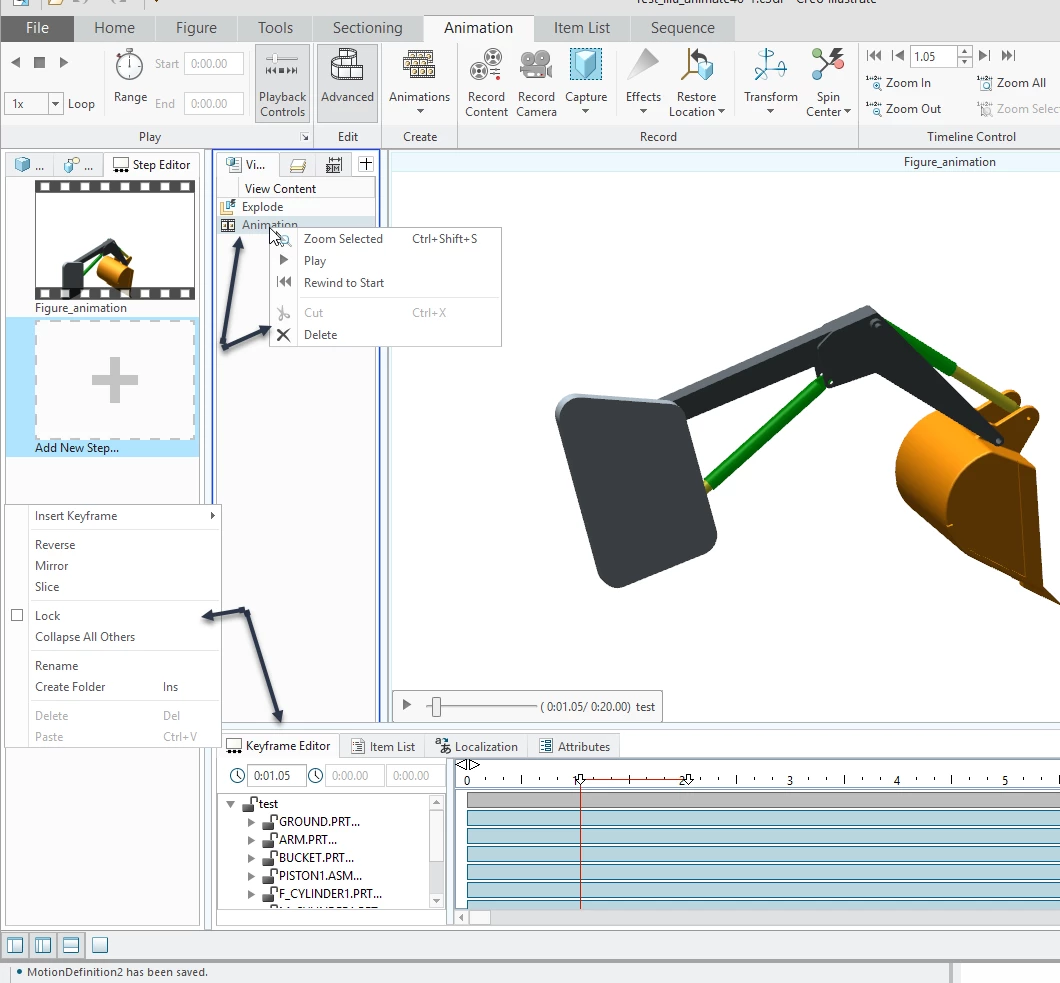Screen dimensions: 1060x983
Task: Open the 1x playback speed dropdown
Action: [x=55, y=104]
